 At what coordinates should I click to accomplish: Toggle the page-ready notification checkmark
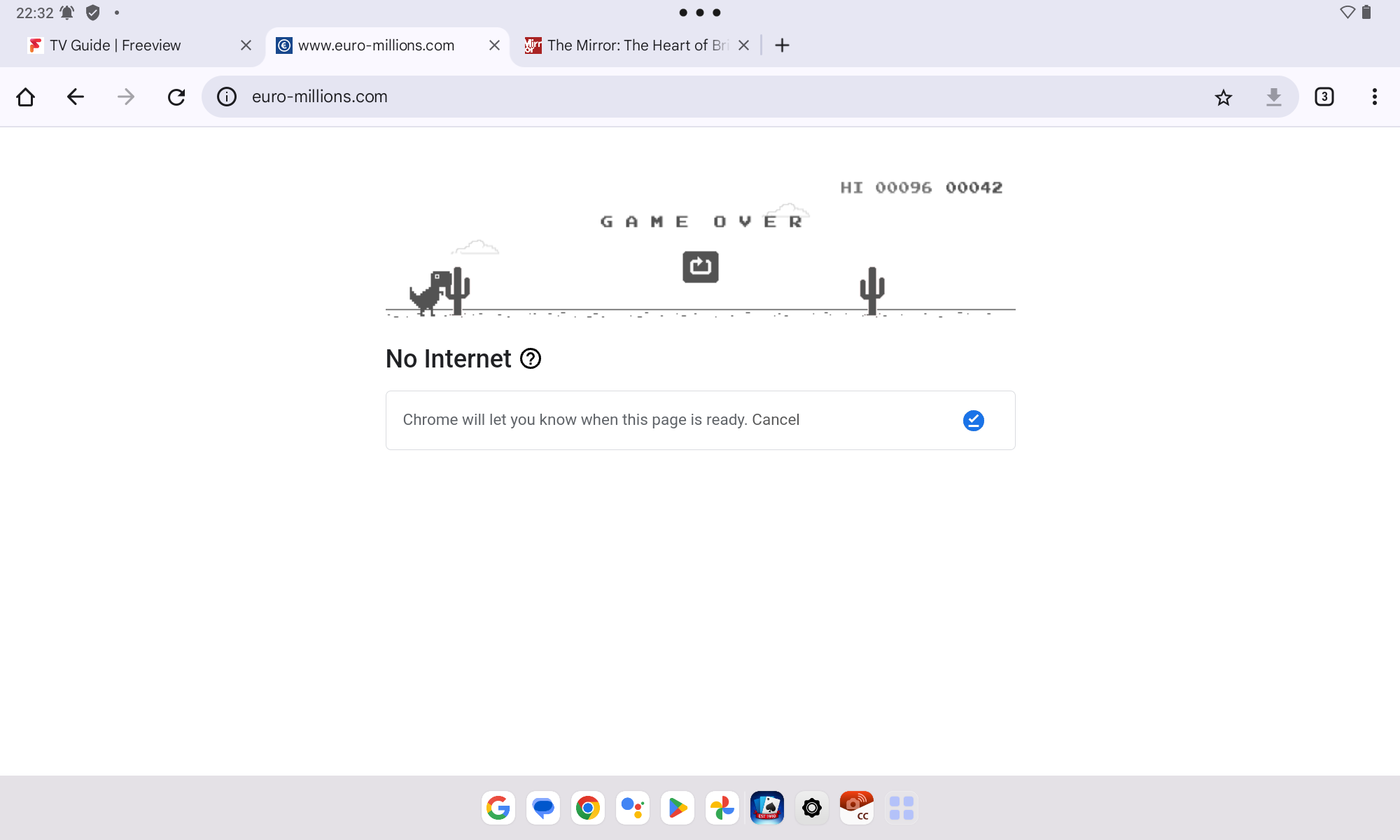pos(974,420)
